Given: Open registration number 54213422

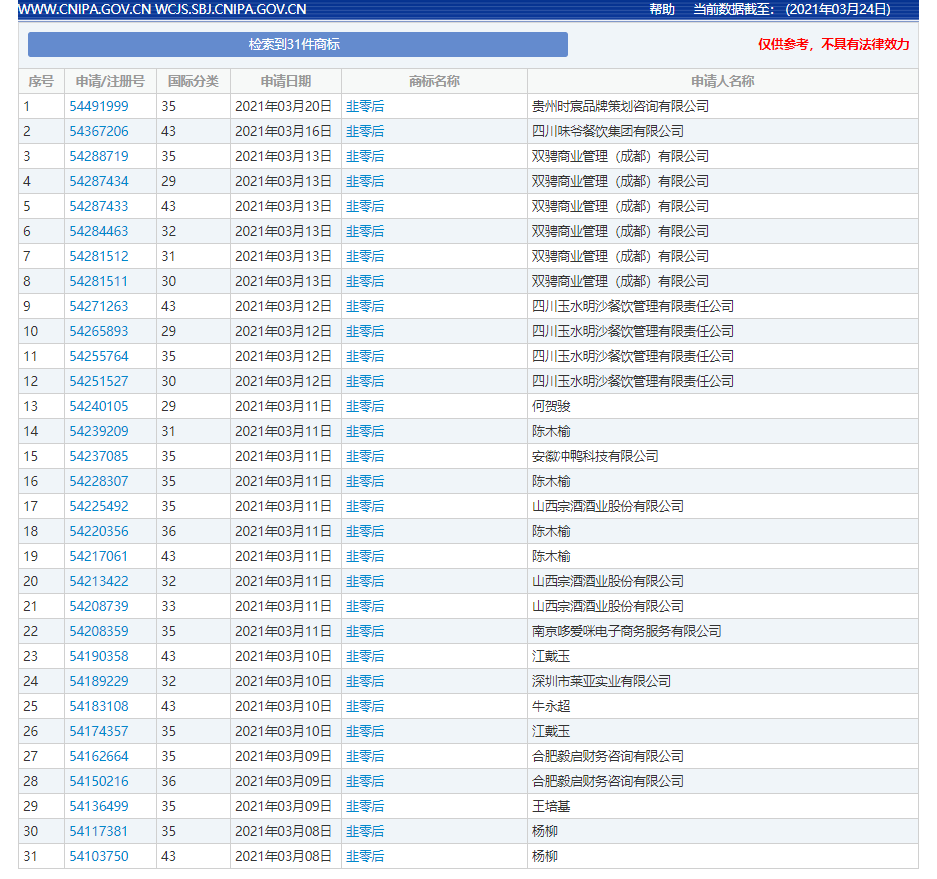Looking at the screenshot, I should (99, 581).
